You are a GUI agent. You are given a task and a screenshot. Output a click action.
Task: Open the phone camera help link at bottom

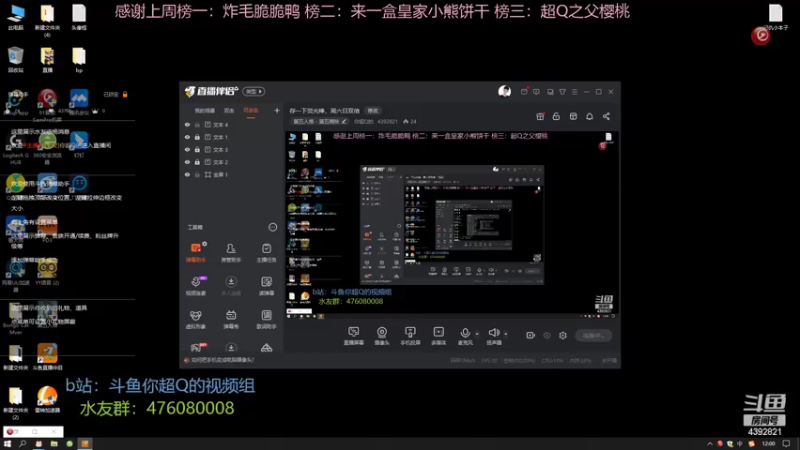click(221, 360)
